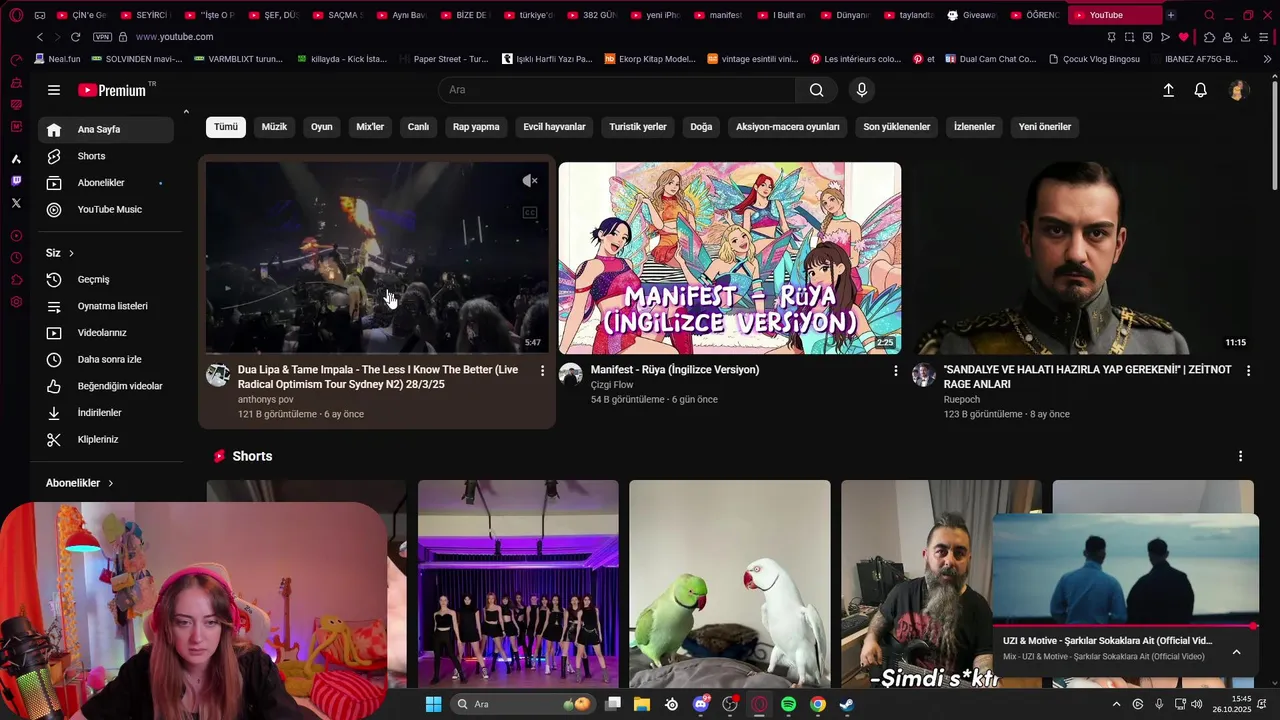Seek on the miniplayer progress bar
This screenshot has width=1280, height=720.
(1125, 627)
